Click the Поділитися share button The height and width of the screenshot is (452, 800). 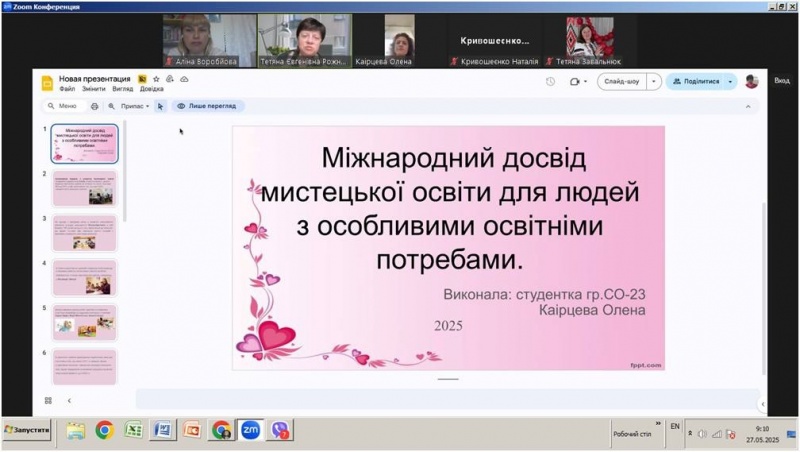[696, 82]
